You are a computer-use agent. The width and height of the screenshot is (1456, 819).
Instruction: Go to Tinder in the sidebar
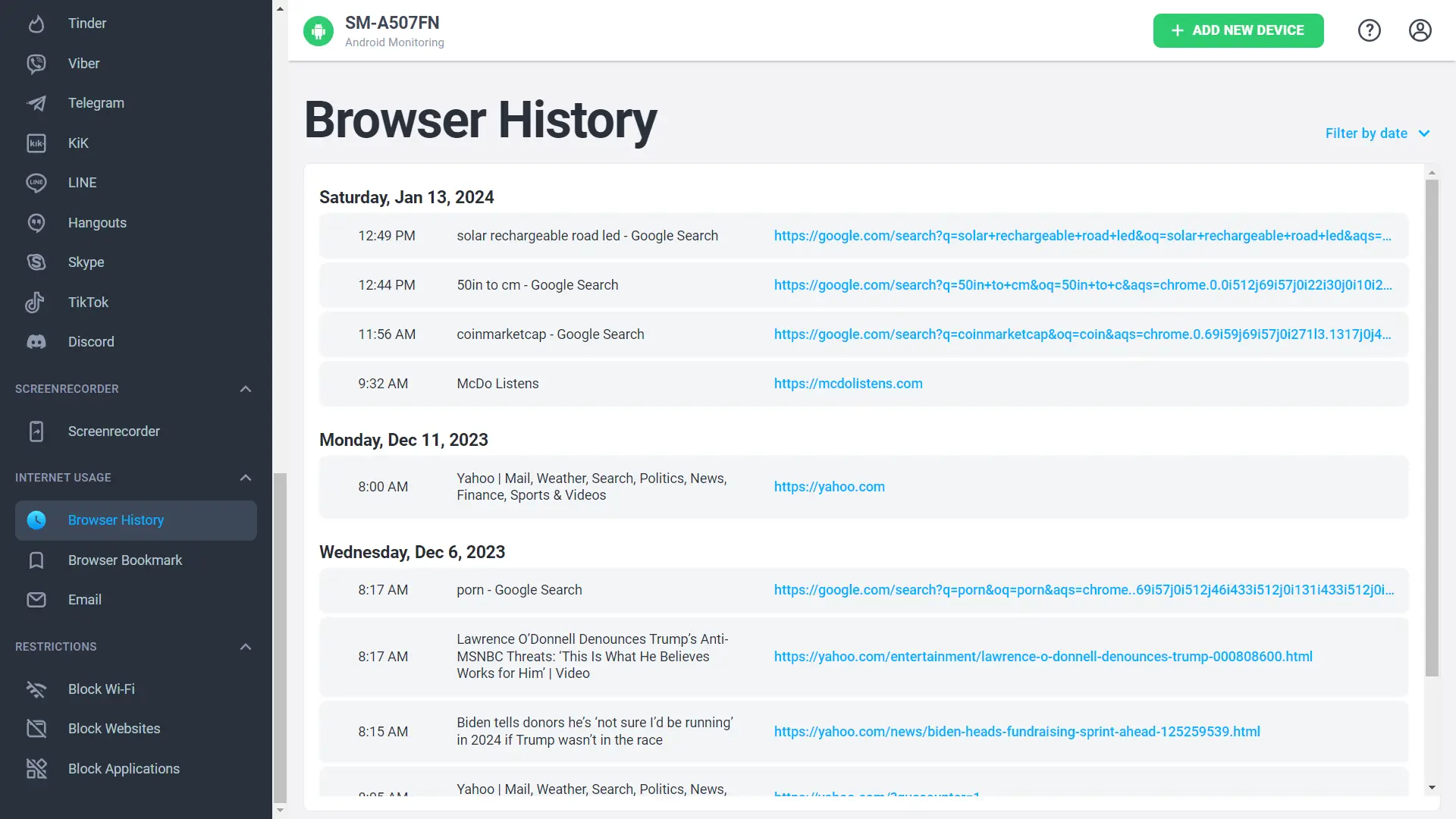[x=87, y=24]
